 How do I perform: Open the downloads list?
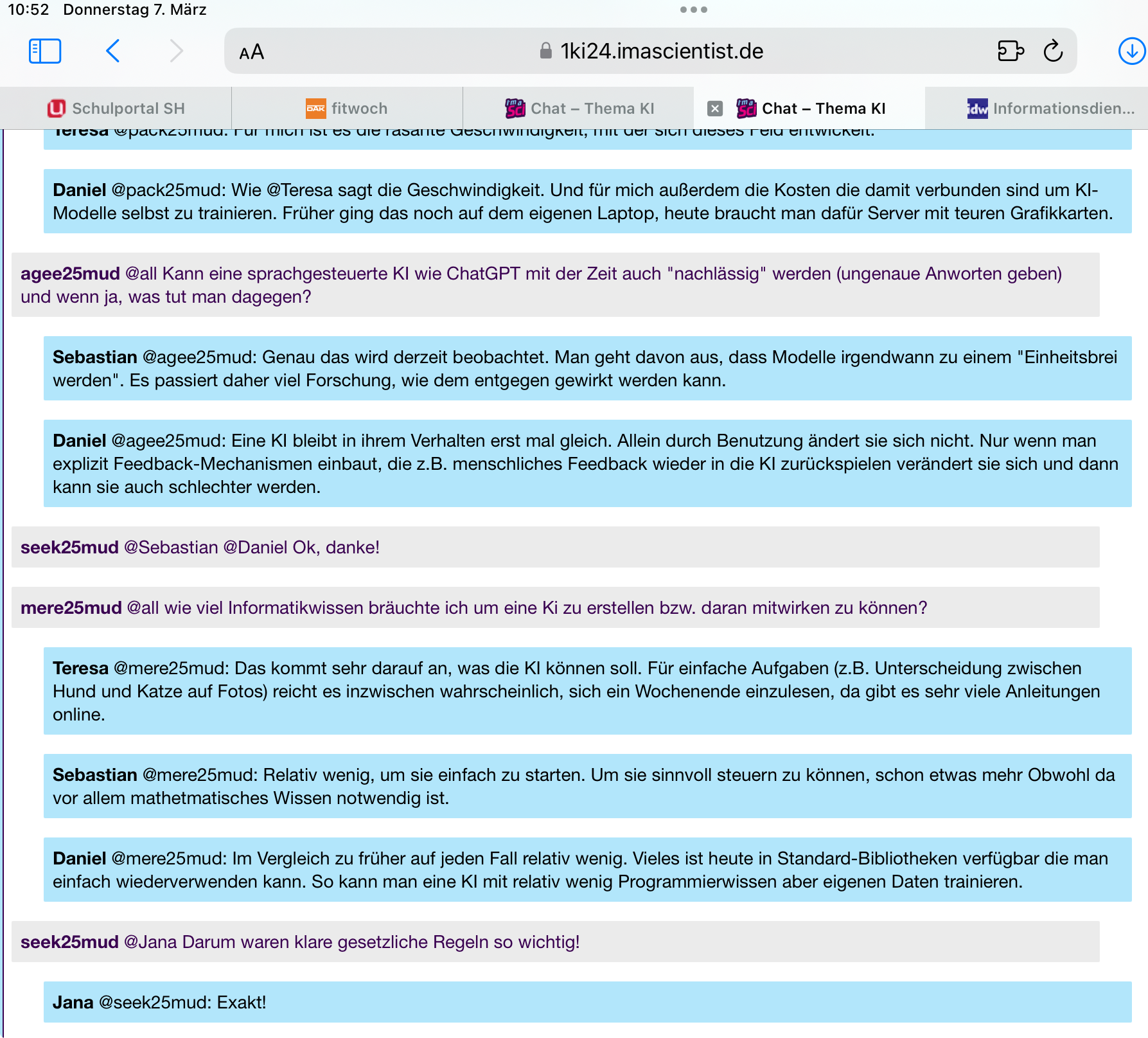point(1131,51)
